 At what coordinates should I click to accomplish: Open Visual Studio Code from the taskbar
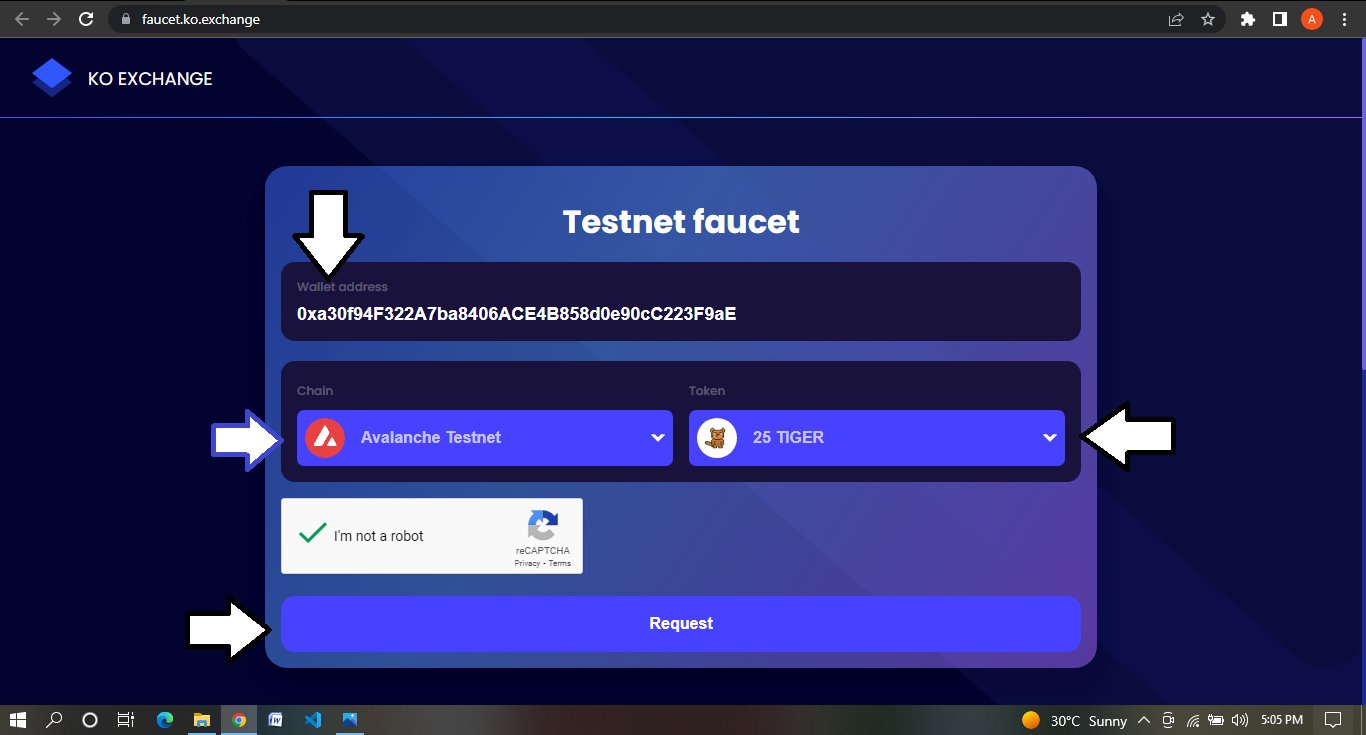(x=312, y=719)
